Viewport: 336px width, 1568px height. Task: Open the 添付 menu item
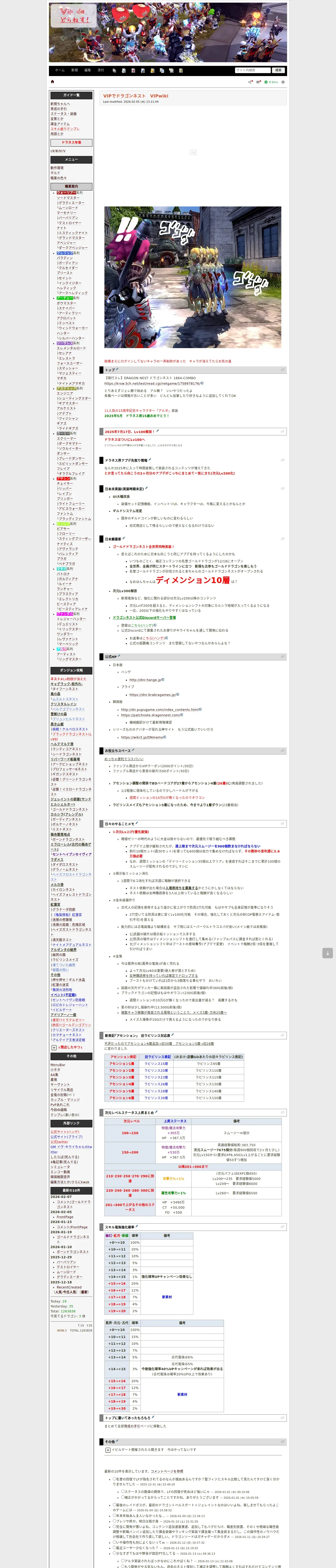pyautogui.click(x=101, y=71)
